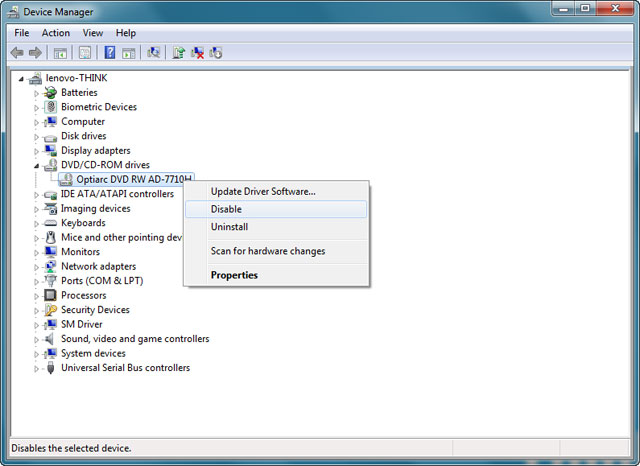
Task: Click the blue Help question mark icon
Action: point(109,53)
